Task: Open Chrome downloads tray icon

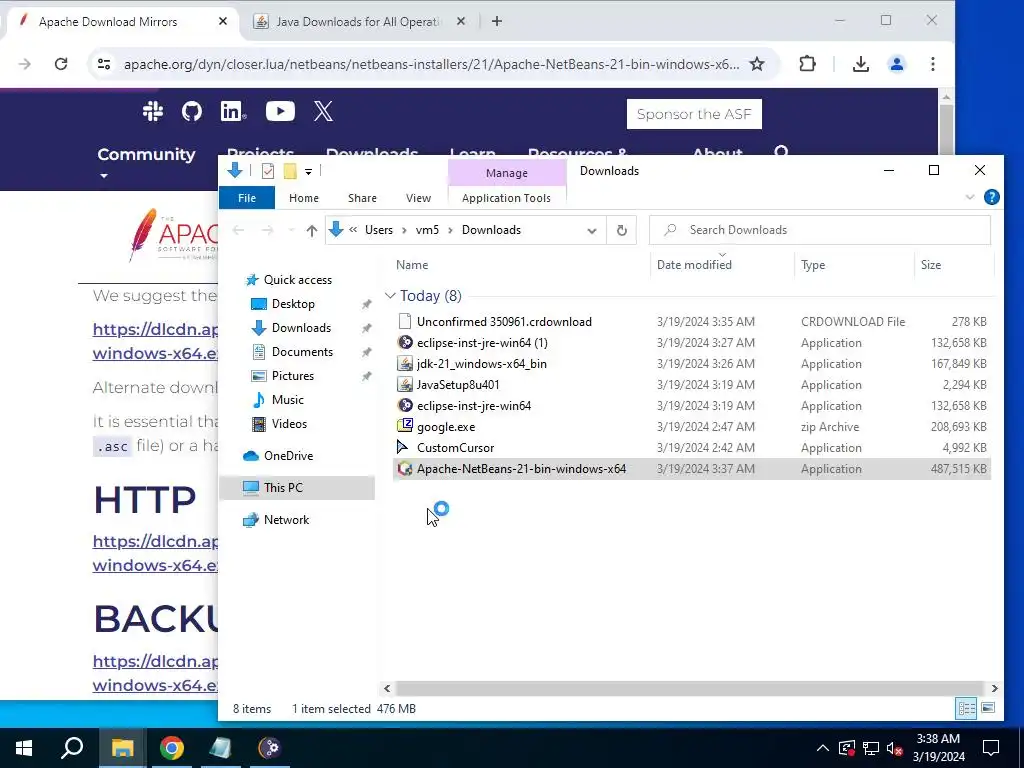Action: click(861, 64)
